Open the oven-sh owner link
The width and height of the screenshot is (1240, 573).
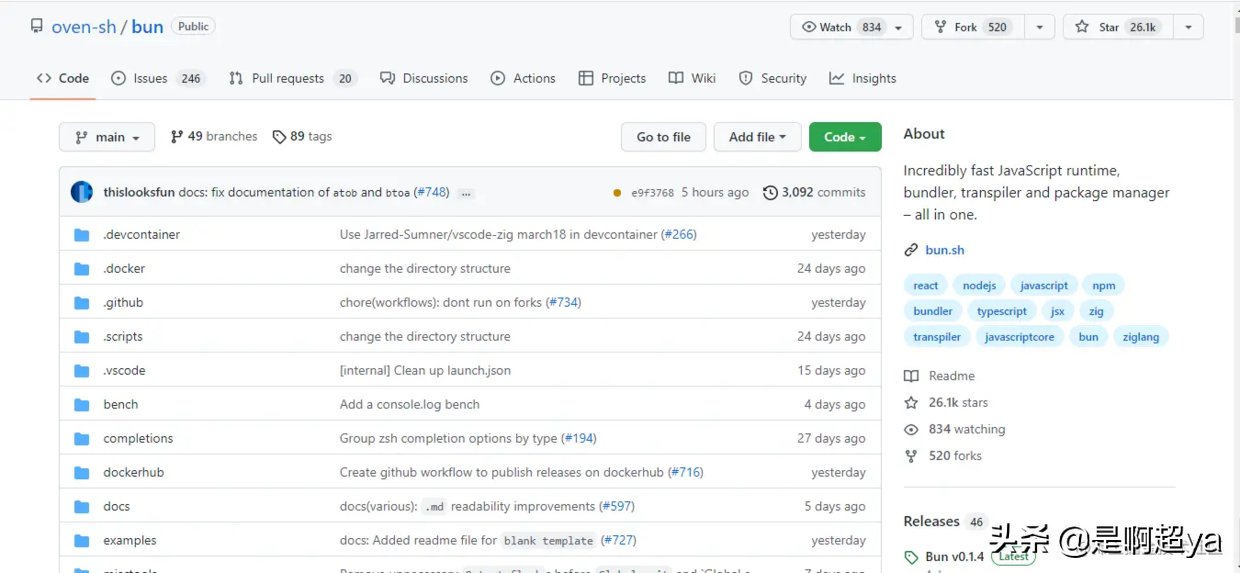[84, 27]
